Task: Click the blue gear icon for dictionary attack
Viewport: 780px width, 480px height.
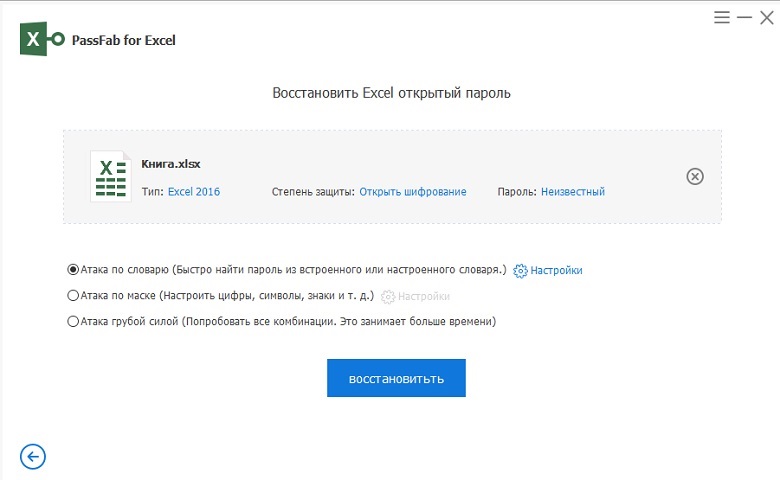Action: (x=520, y=270)
